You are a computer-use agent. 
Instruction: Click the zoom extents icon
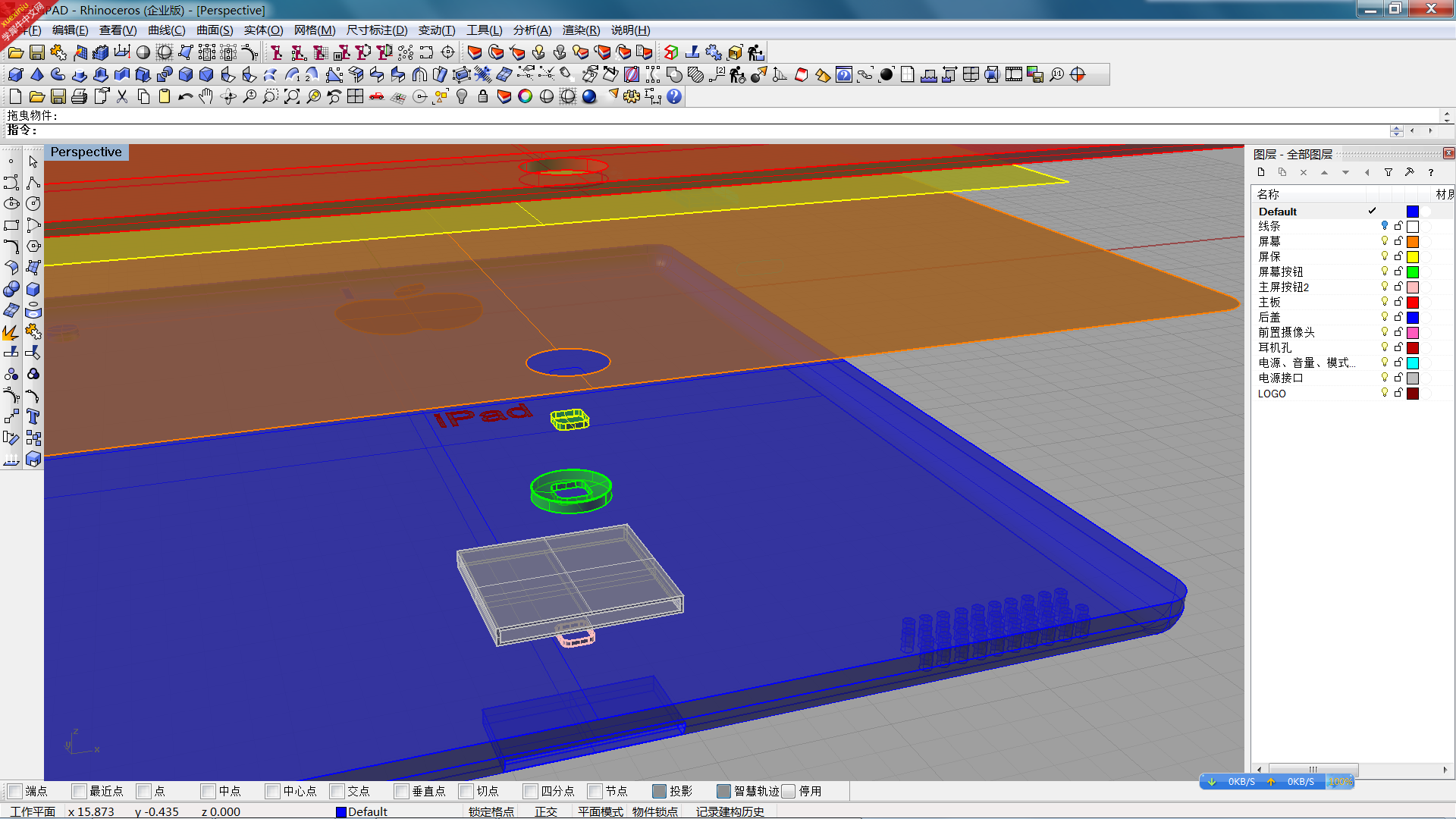[x=292, y=96]
